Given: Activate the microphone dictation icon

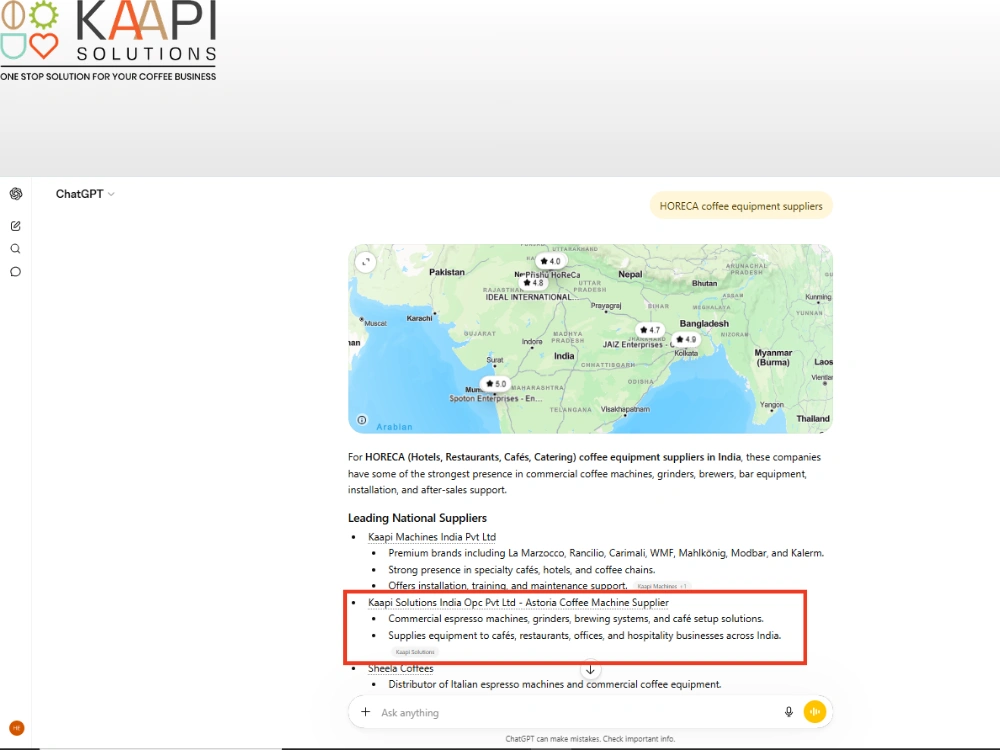Looking at the screenshot, I should point(788,712).
